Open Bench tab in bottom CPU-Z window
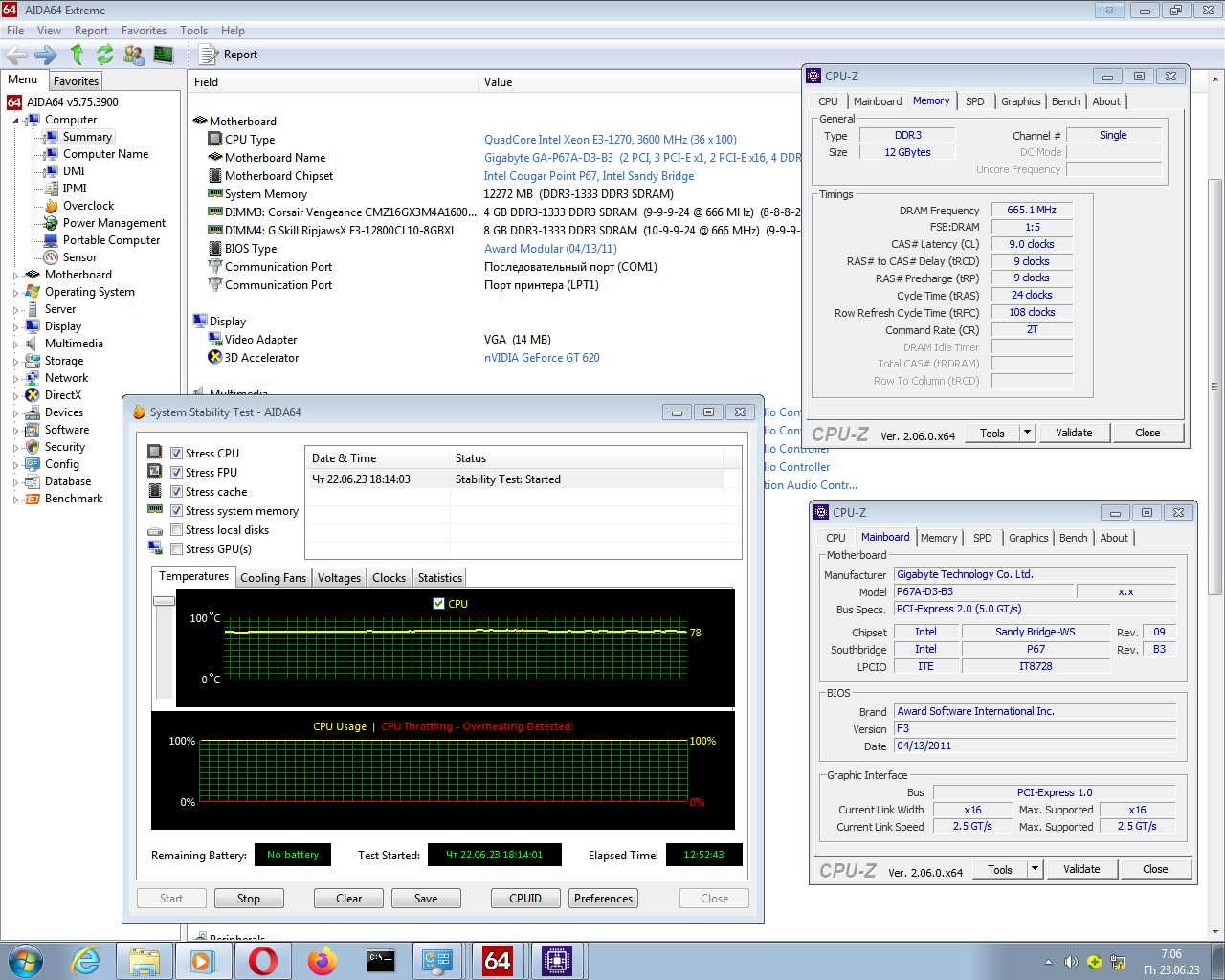This screenshot has height=980, width=1225. pos(1073,538)
